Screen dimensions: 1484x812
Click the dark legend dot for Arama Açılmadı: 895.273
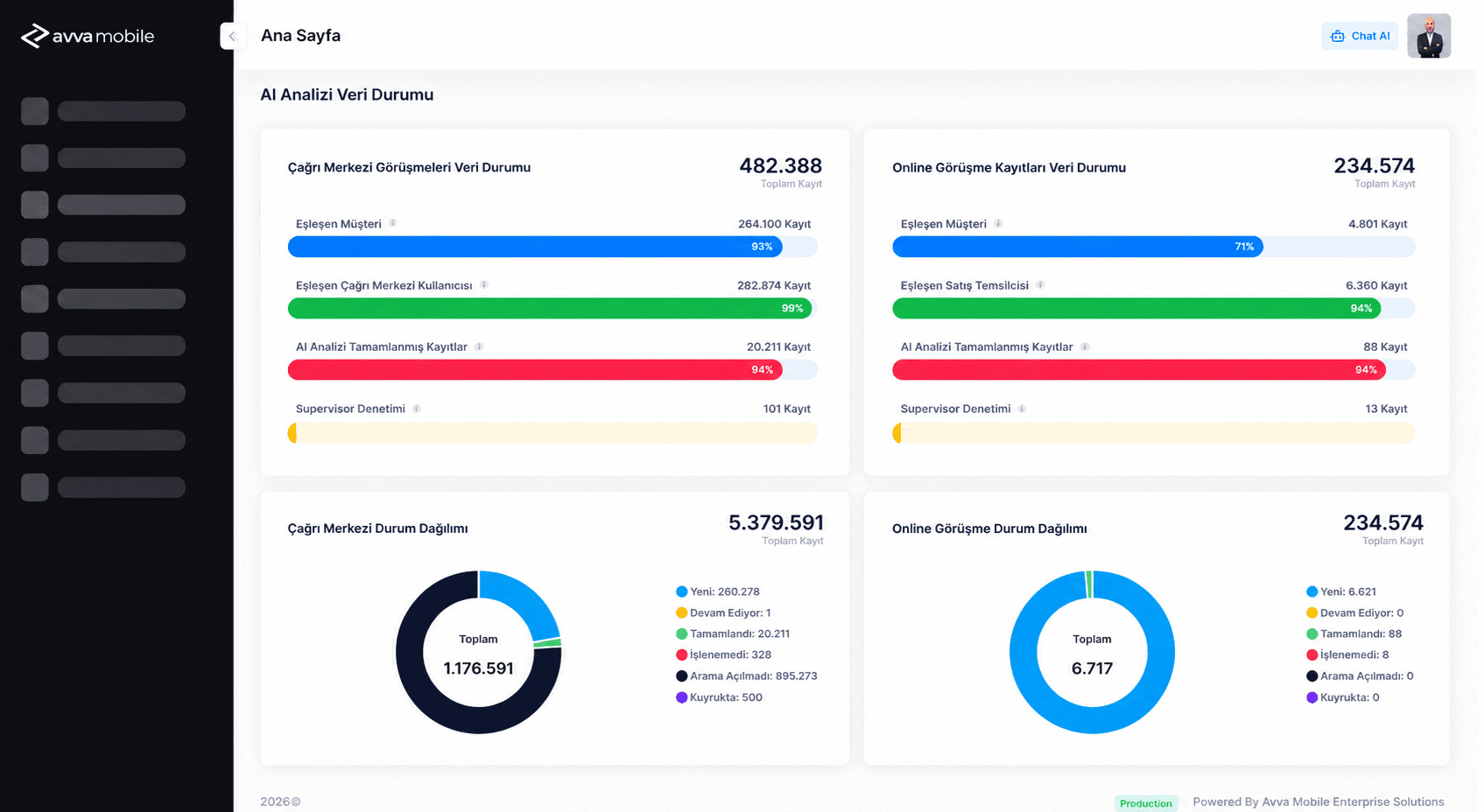[x=682, y=675]
